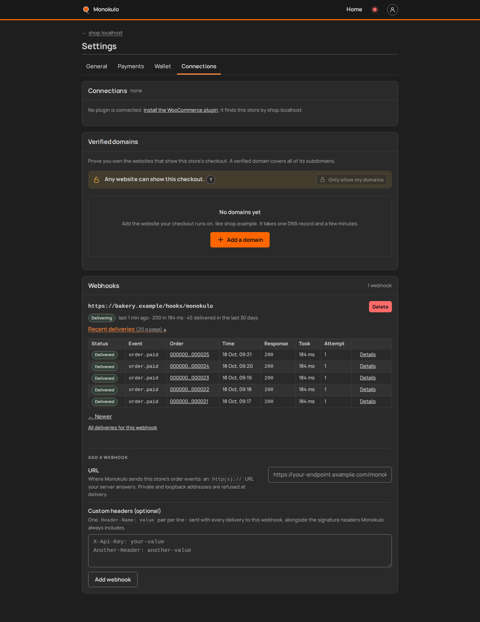
Task: Click the help question-mark icon beside checkout notice
Action: click(x=211, y=180)
